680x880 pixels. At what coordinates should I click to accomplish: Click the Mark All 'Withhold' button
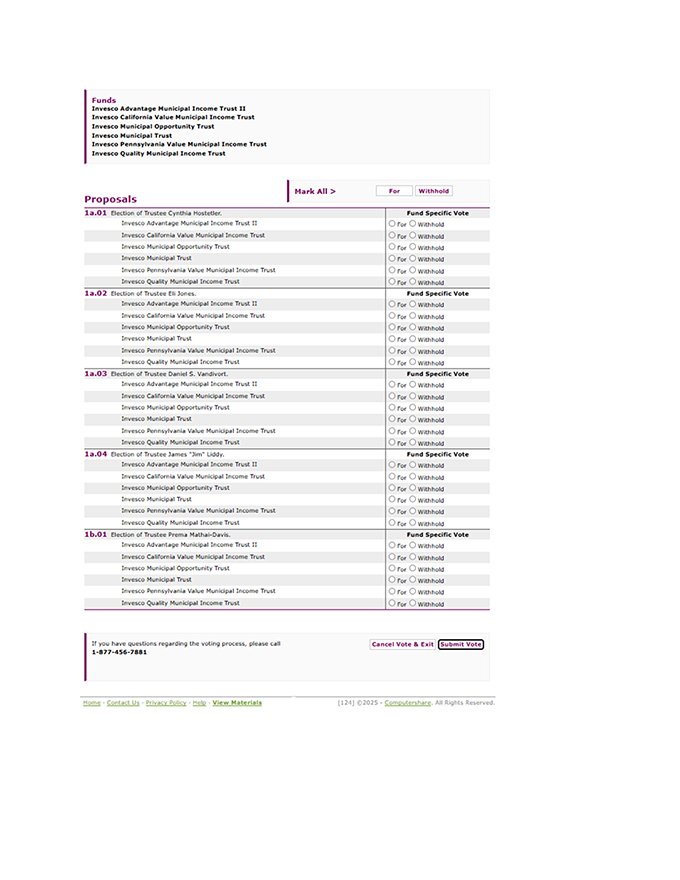[x=434, y=191]
